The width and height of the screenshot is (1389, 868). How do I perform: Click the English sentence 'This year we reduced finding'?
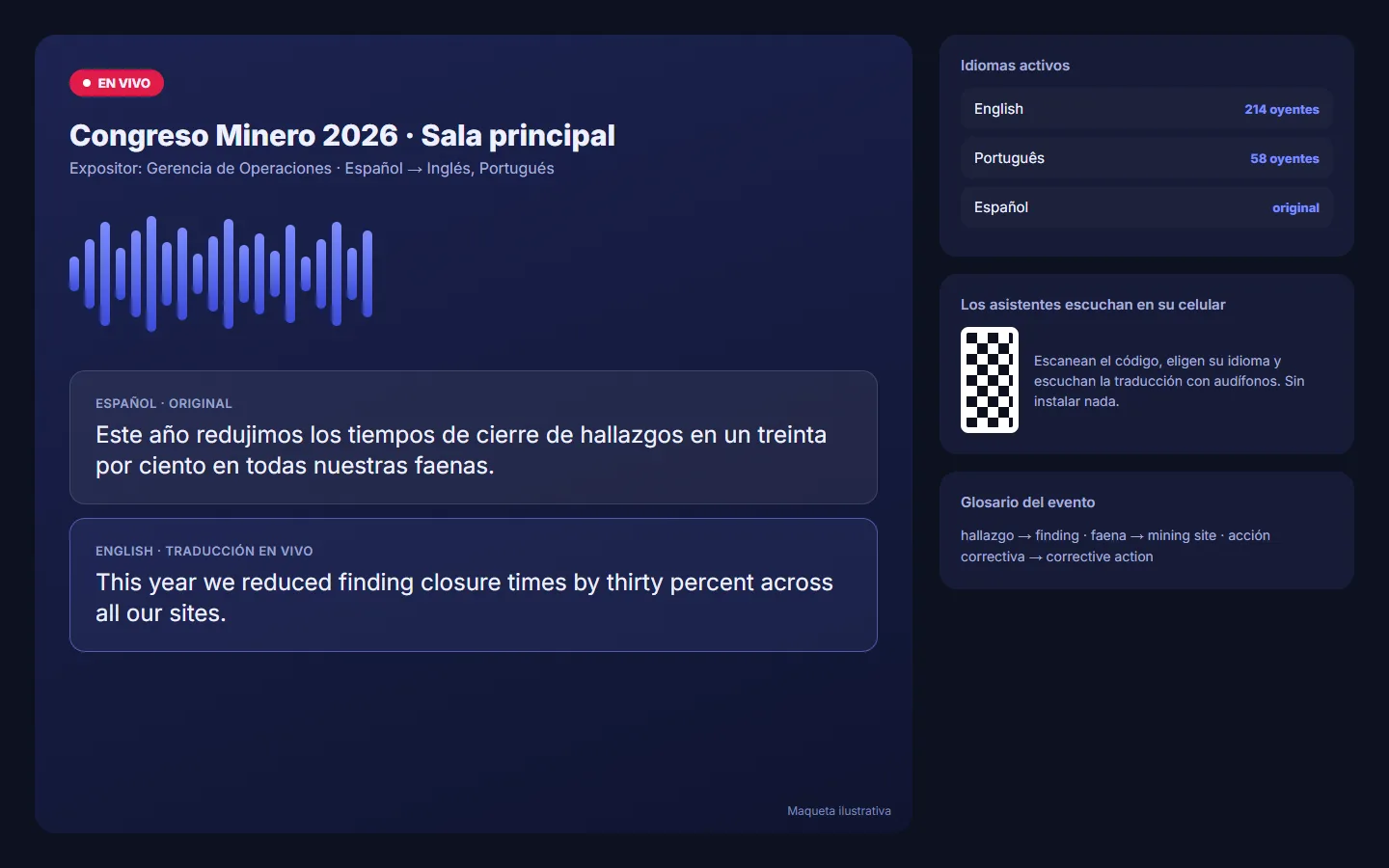click(x=464, y=598)
